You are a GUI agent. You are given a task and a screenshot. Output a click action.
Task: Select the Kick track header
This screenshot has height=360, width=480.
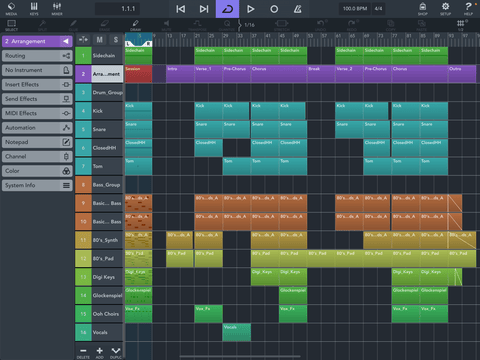[x=99, y=111]
